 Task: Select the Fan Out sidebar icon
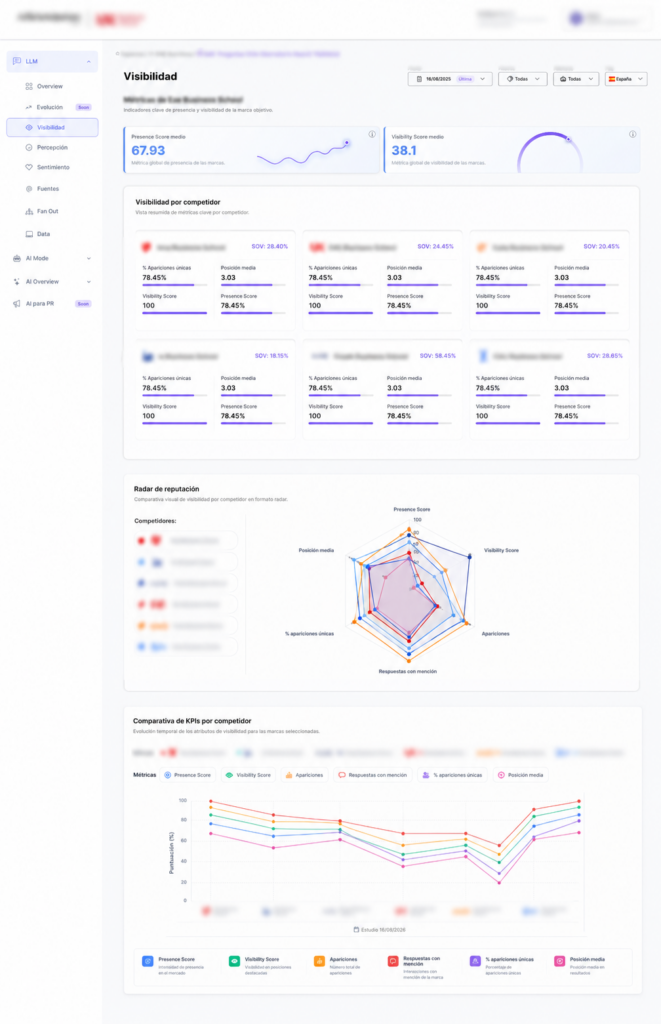pyautogui.click(x=29, y=211)
